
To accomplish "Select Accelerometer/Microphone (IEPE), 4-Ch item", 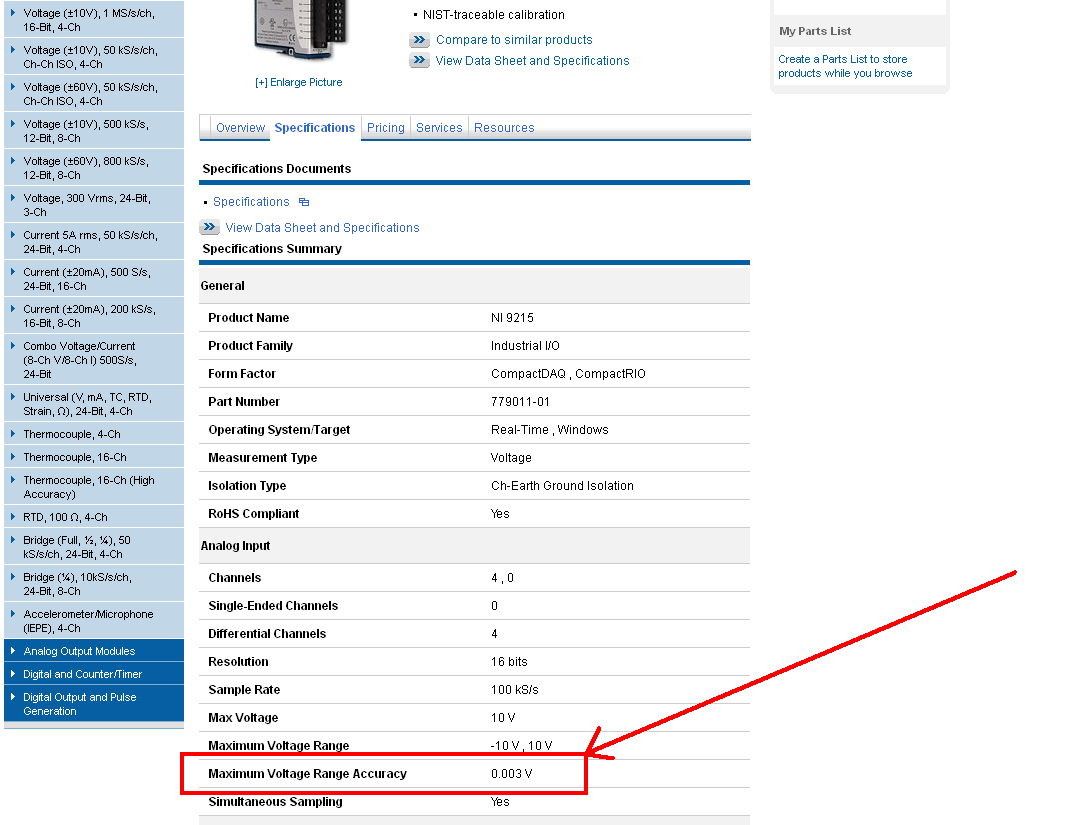I will pyautogui.click(x=94, y=621).
